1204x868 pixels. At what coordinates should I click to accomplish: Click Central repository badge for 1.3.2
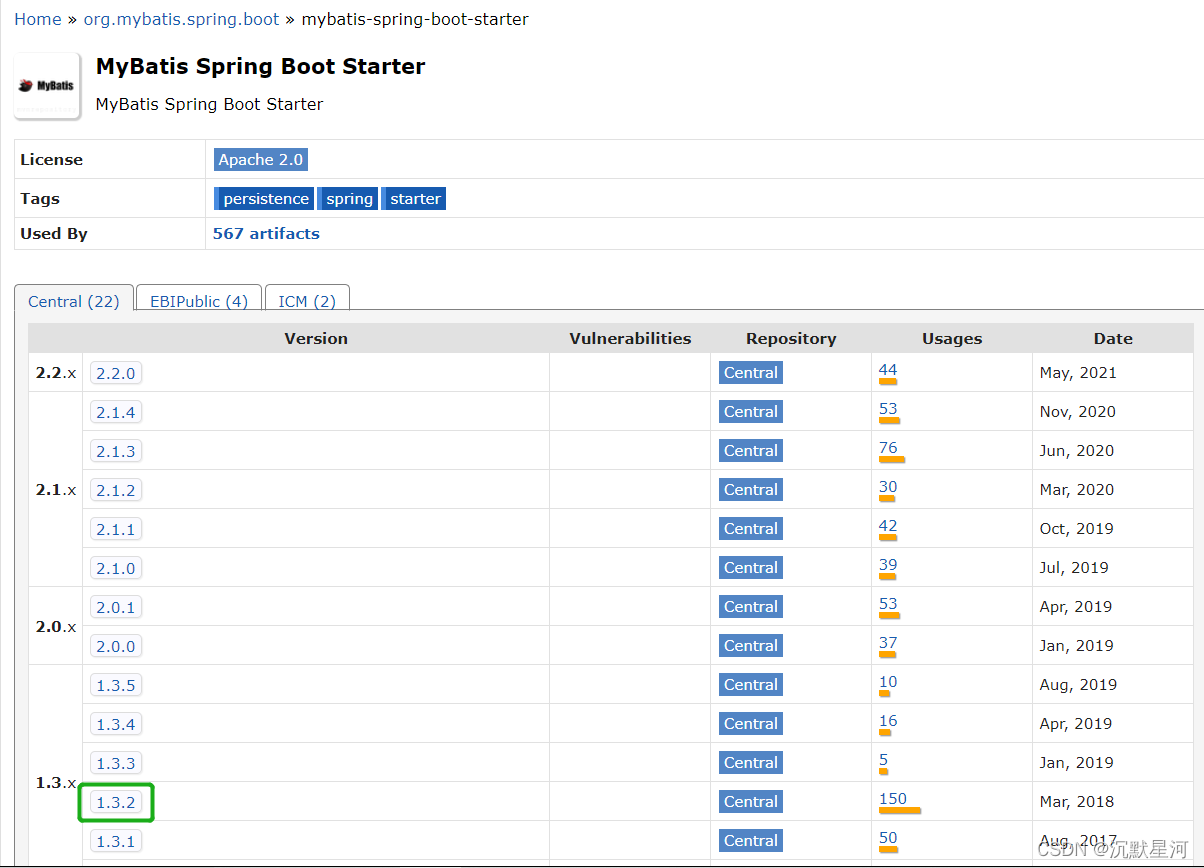(751, 802)
